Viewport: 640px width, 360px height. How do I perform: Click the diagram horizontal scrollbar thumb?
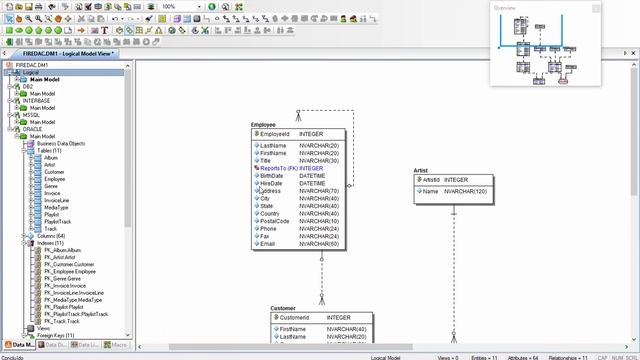click(291, 347)
